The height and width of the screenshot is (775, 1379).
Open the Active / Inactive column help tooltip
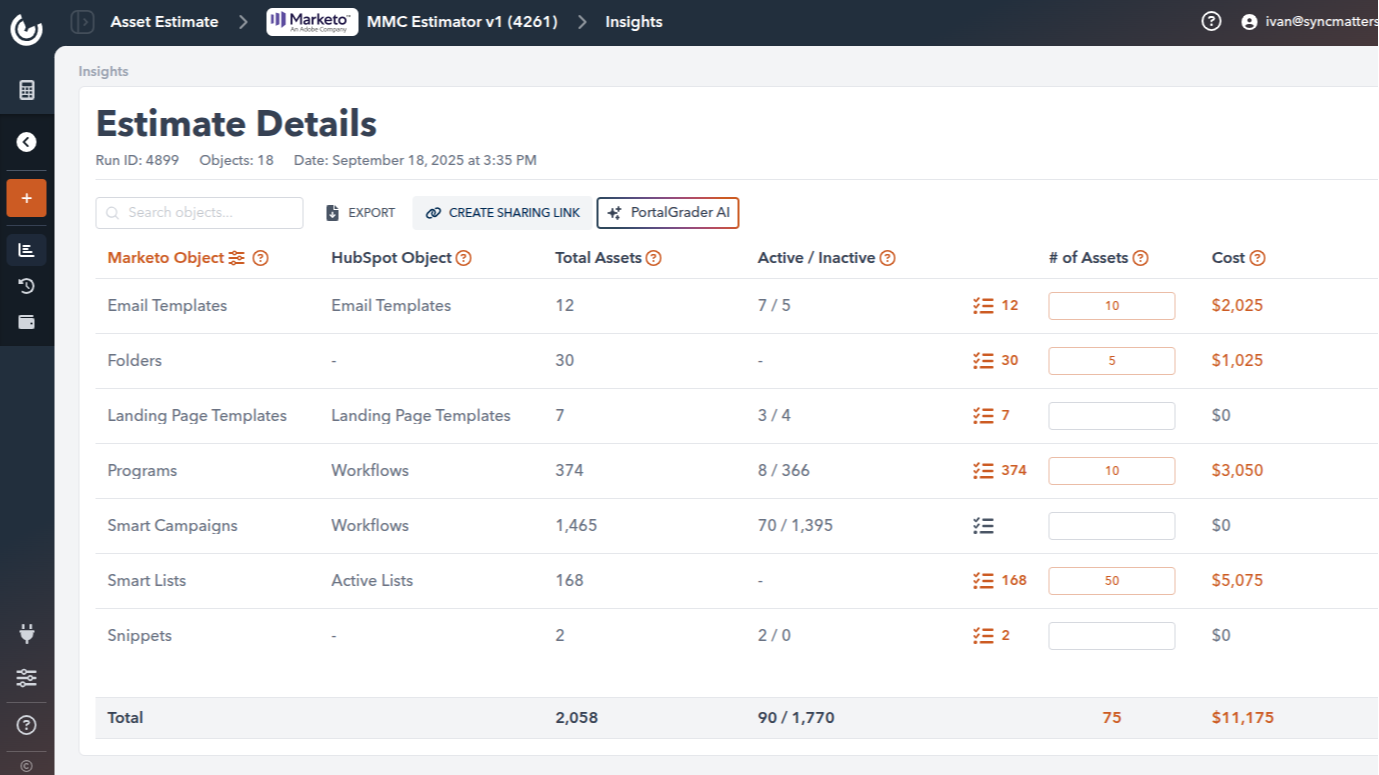click(x=887, y=257)
